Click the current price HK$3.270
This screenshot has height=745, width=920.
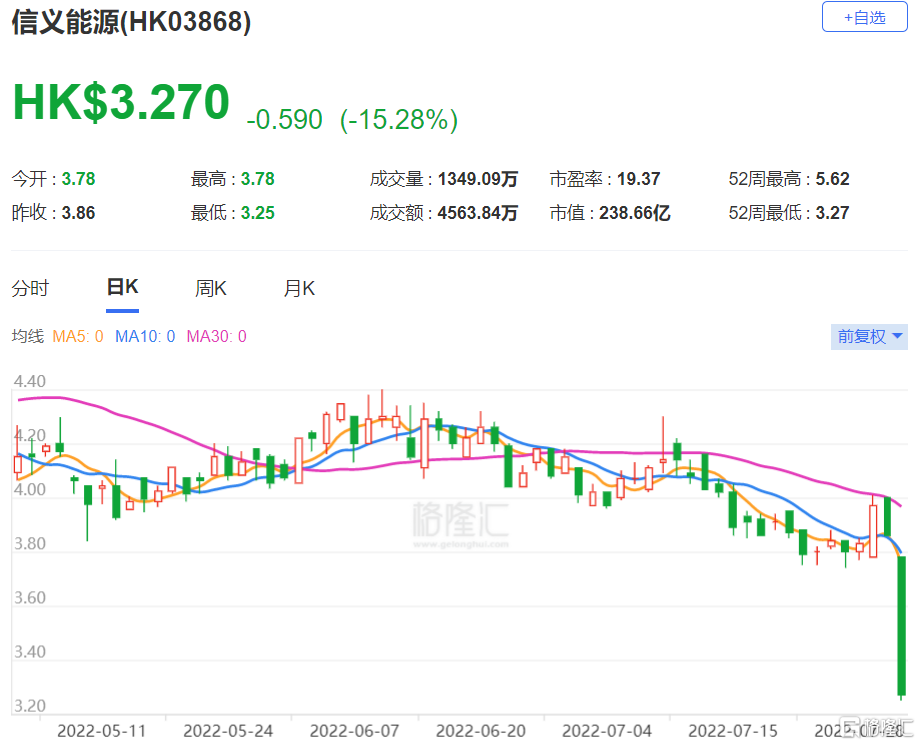pyautogui.click(x=121, y=102)
